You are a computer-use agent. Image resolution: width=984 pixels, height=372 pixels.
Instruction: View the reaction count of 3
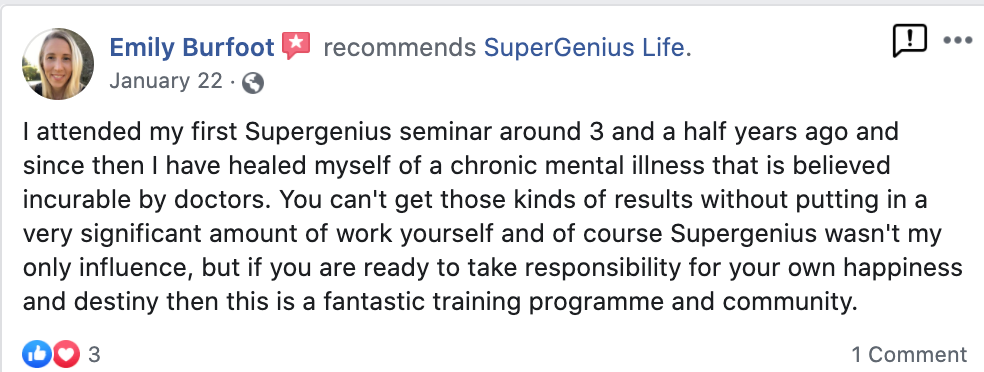(x=94, y=355)
